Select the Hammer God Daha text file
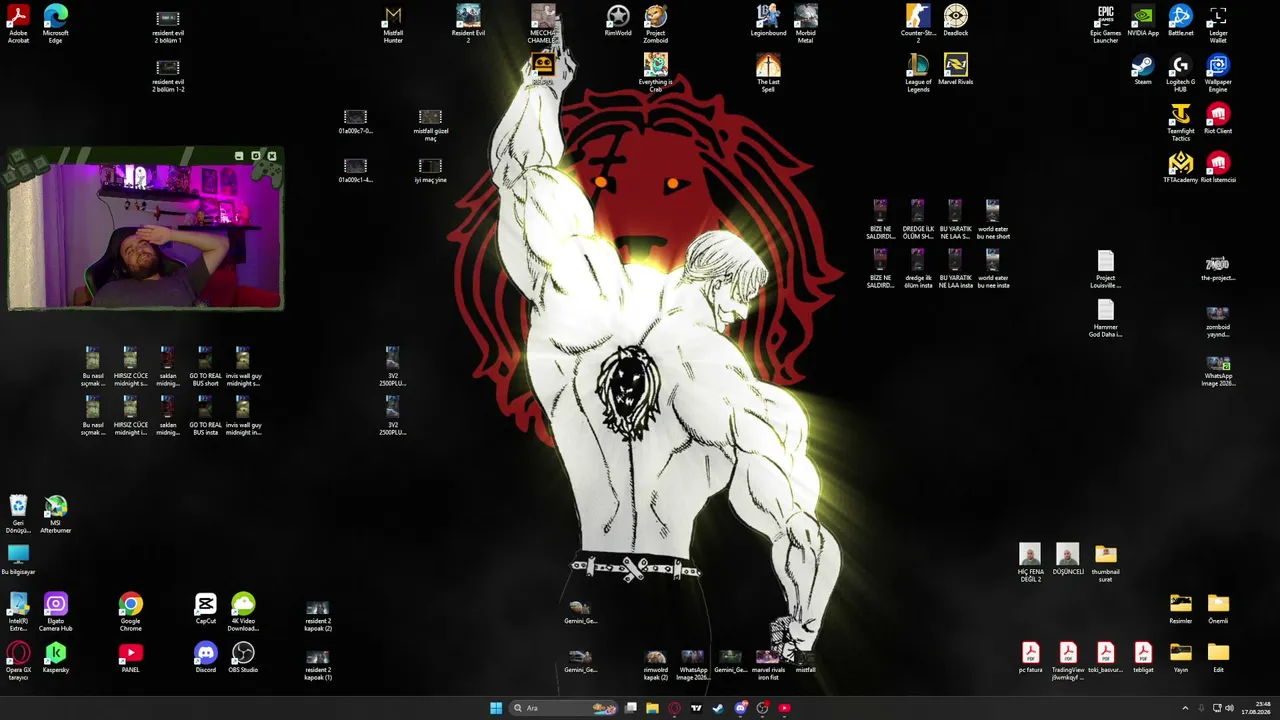This screenshot has width=1280, height=720. click(1106, 319)
